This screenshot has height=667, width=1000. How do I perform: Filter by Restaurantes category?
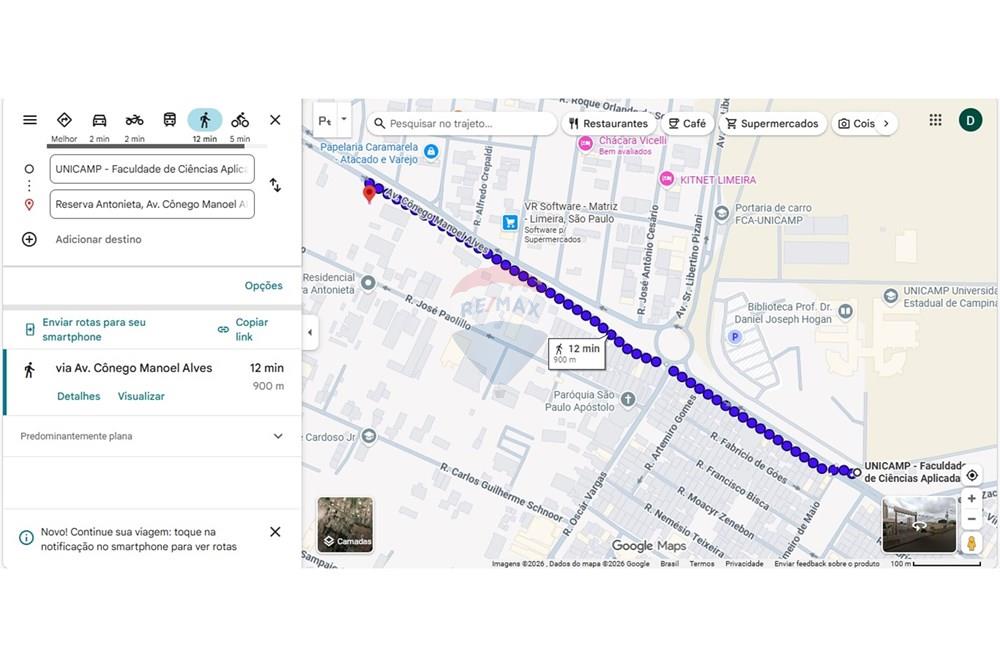(607, 124)
